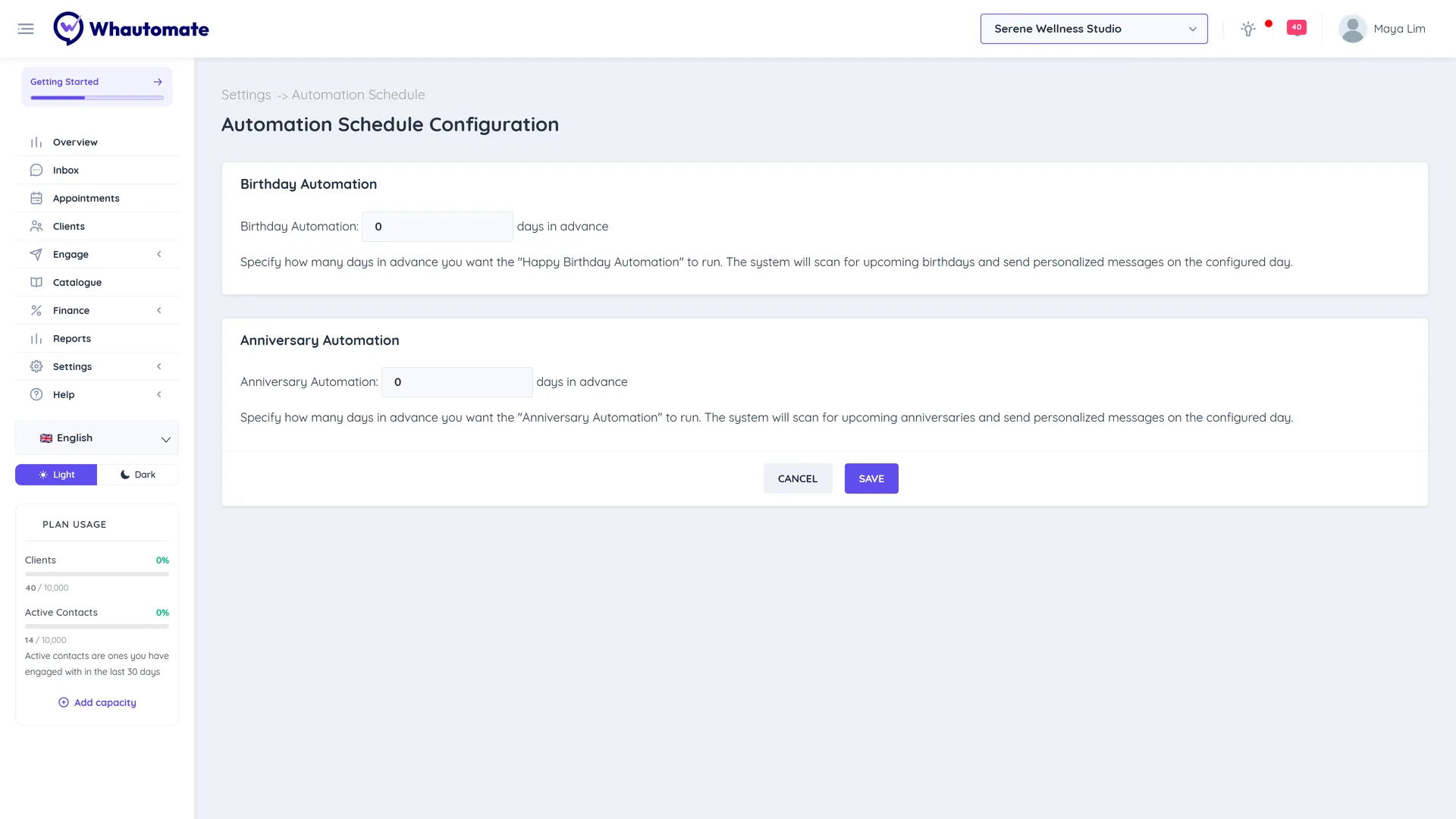Expand the Help submenu chevron
This screenshot has width=1456, height=819.
click(159, 394)
